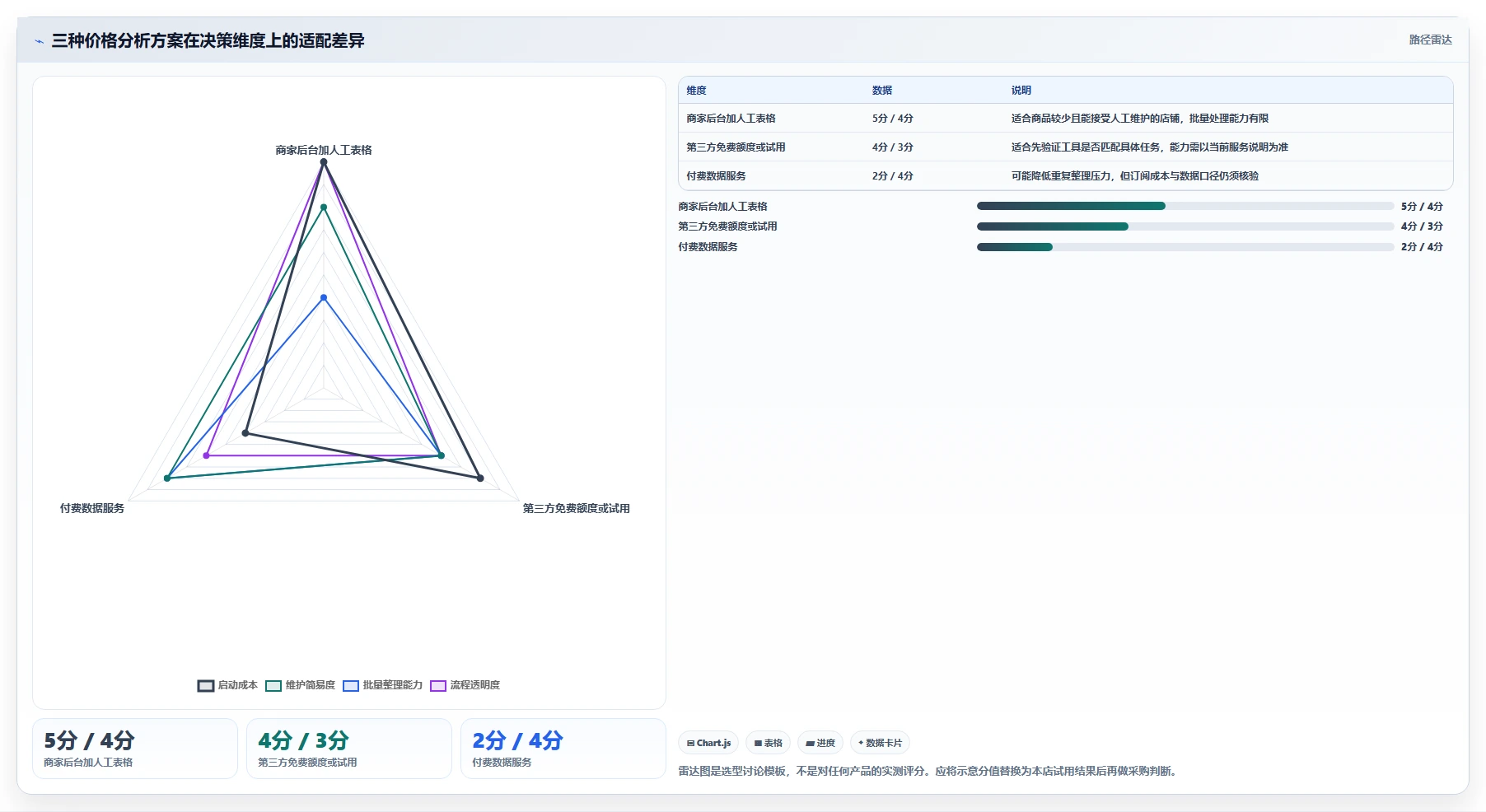The width and height of the screenshot is (1486, 812).
Task: Click radar axis label 商家后台加人工表格
Action: [x=324, y=150]
